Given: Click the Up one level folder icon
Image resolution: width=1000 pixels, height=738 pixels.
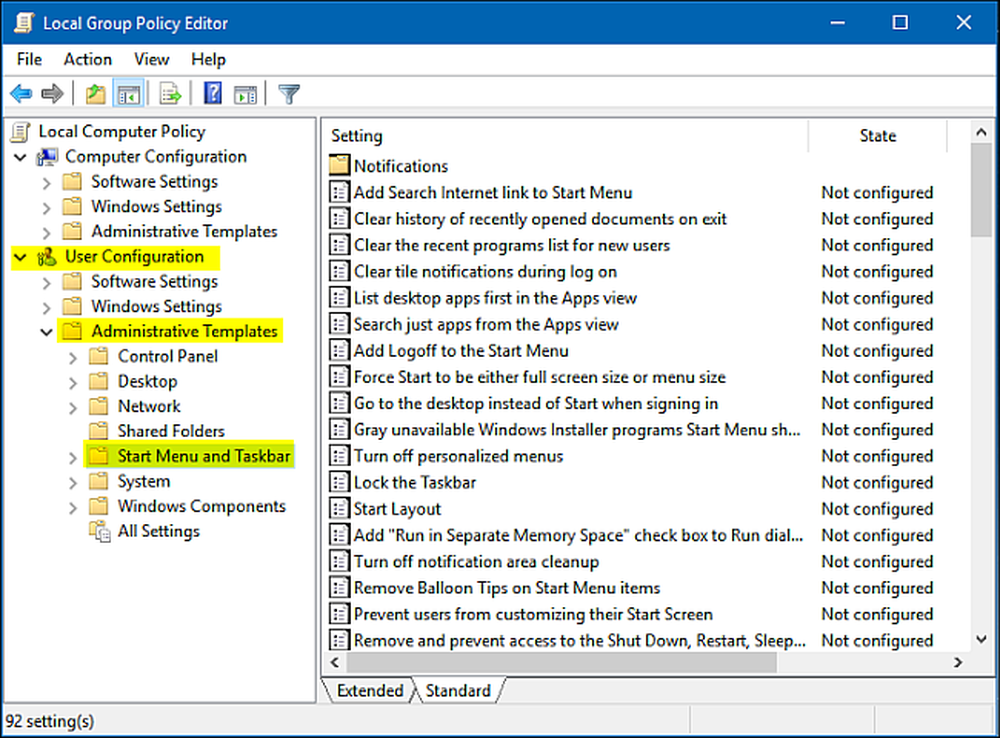Looking at the screenshot, I should pyautogui.click(x=96, y=94).
